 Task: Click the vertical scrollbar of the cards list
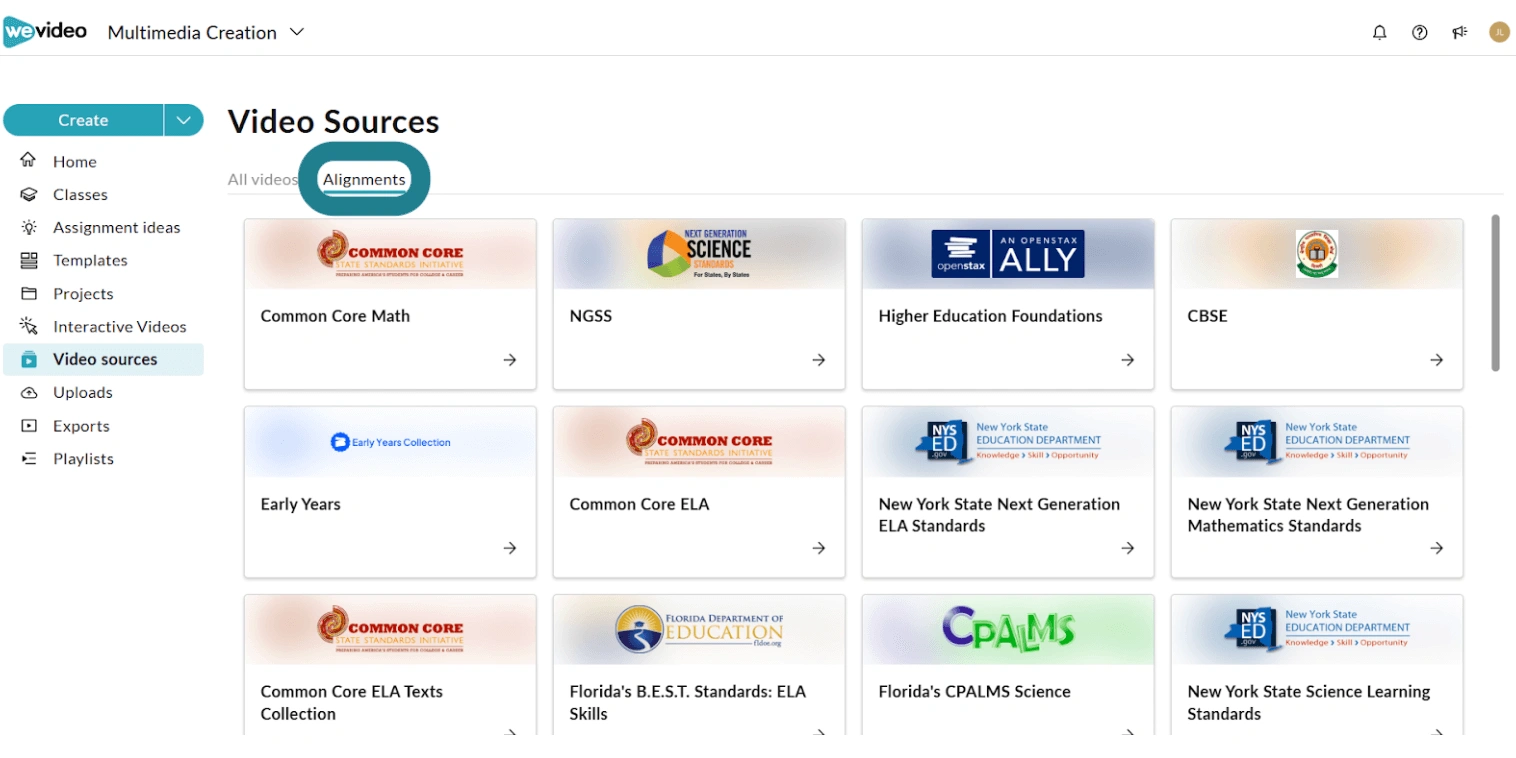[1496, 292]
